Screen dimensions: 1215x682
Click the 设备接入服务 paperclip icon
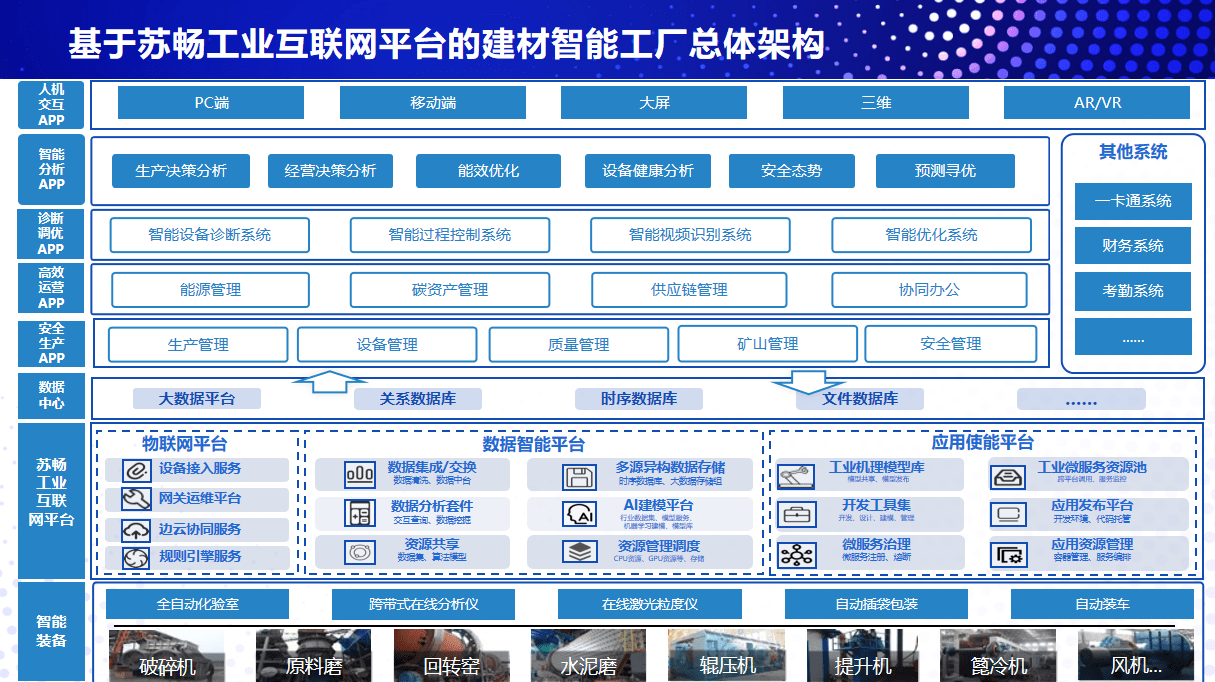pyautogui.click(x=136, y=470)
